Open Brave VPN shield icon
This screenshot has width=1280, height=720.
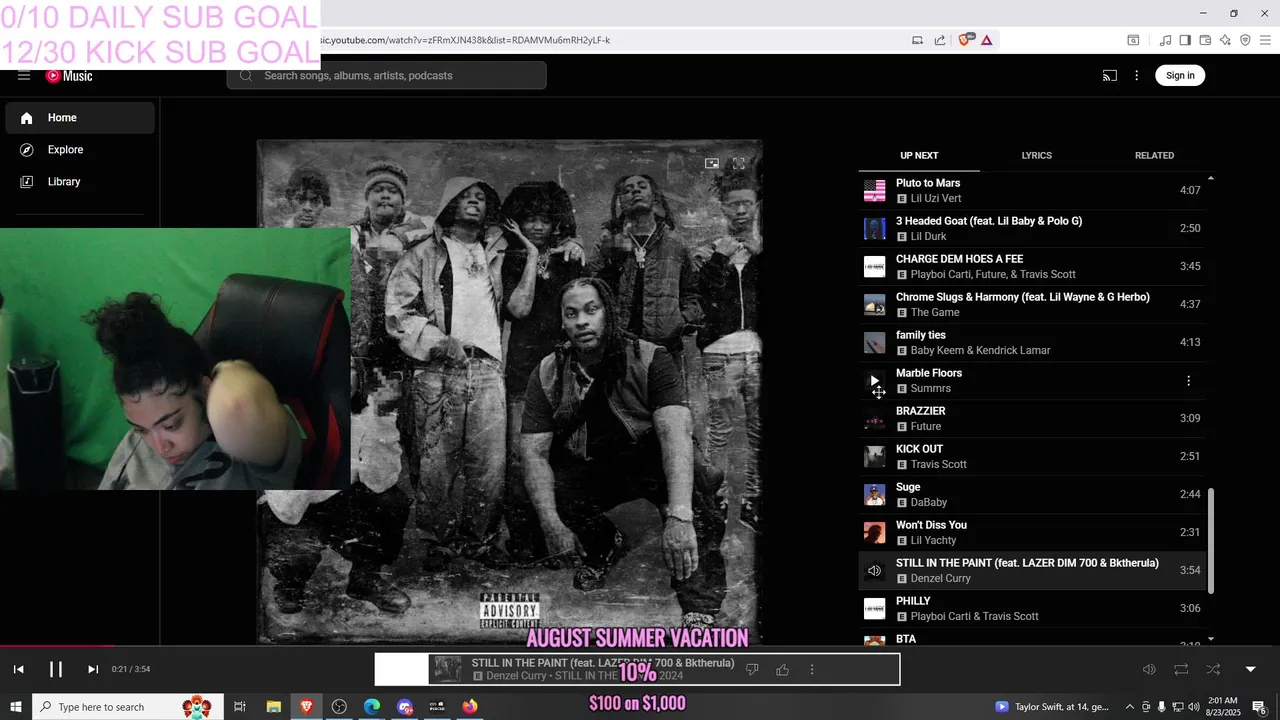point(1245,40)
